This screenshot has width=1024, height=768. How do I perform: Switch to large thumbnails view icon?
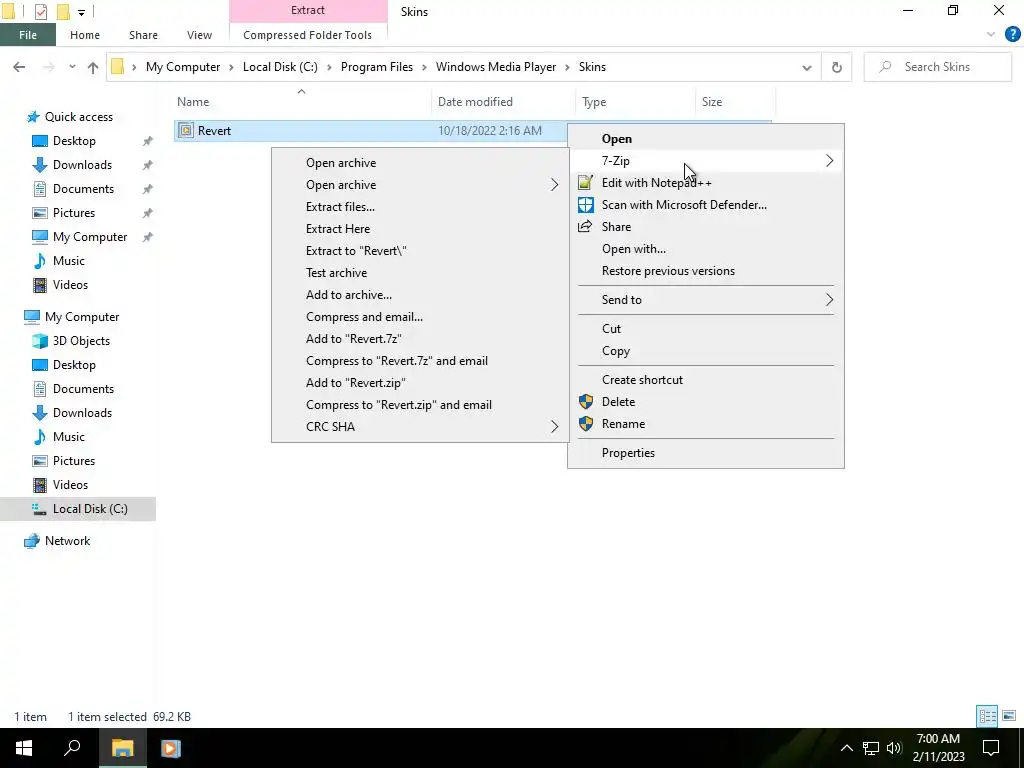1009,716
